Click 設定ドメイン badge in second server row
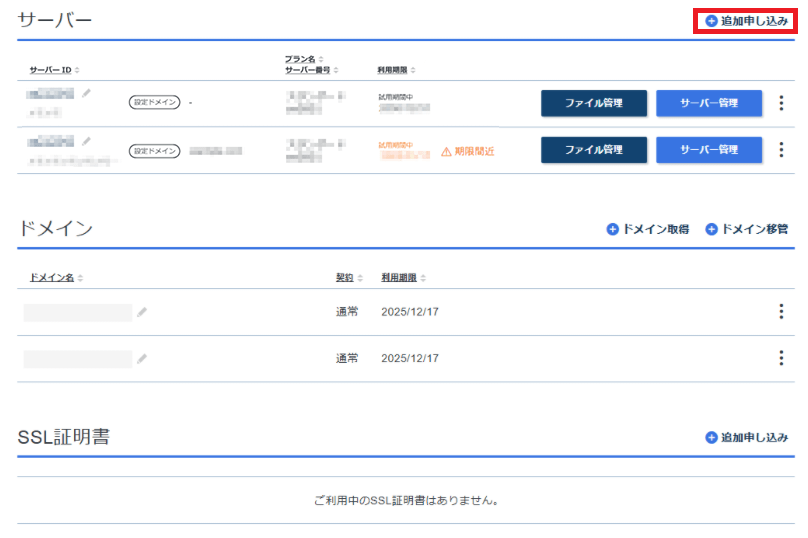 (x=155, y=151)
